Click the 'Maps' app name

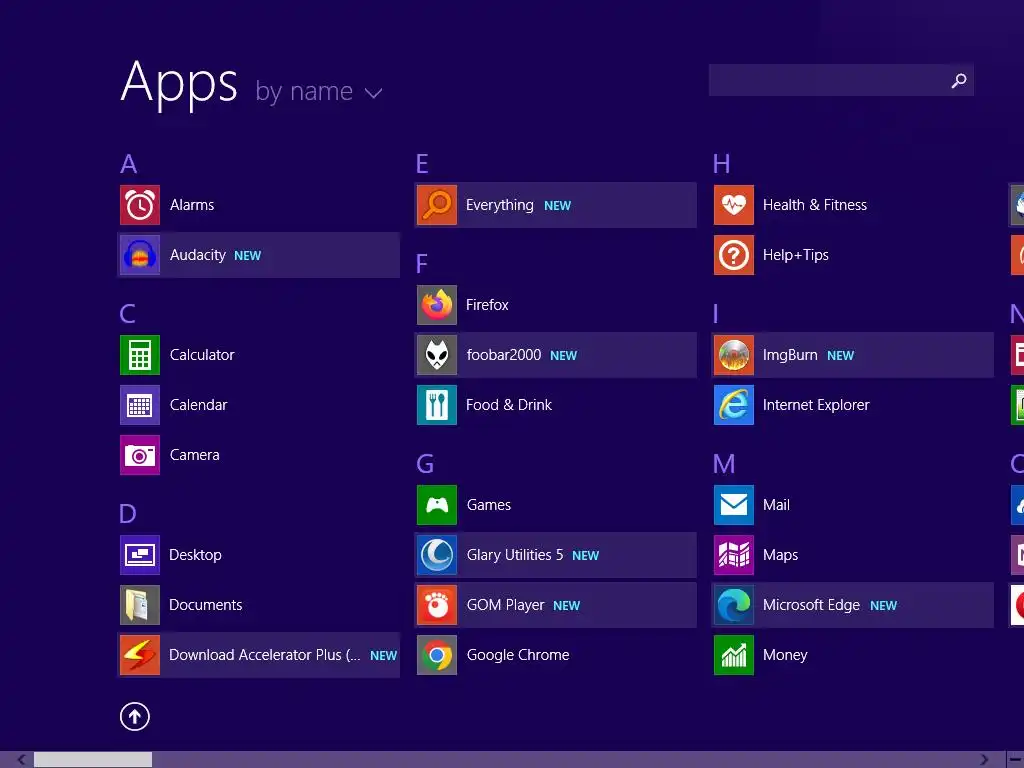pyautogui.click(x=780, y=555)
